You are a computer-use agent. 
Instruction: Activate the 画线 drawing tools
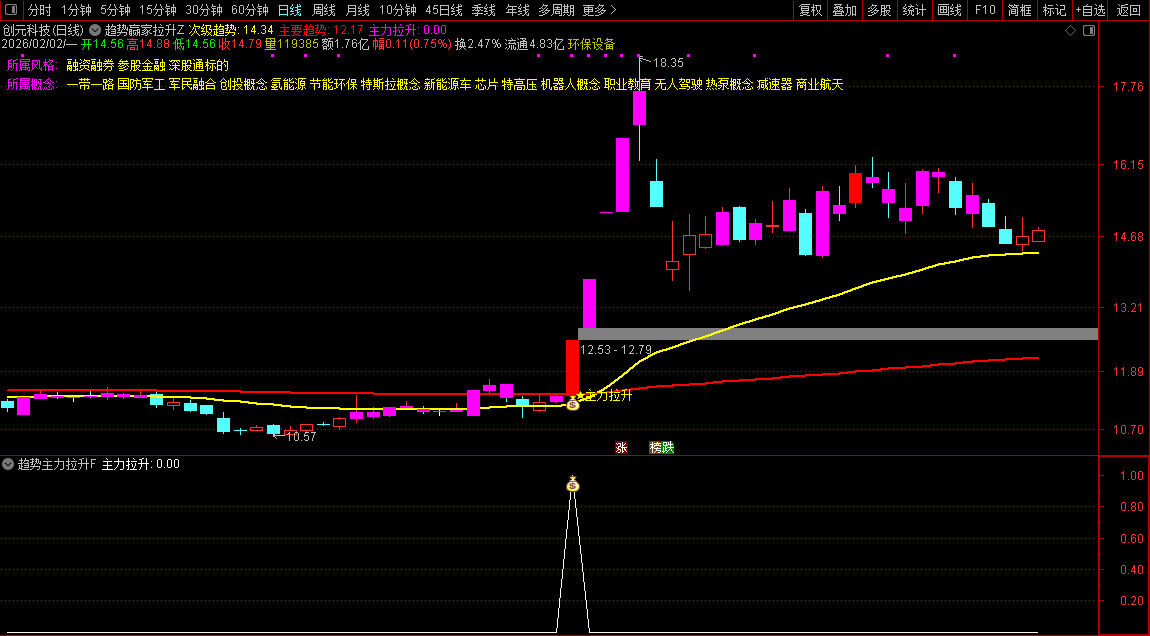[950, 10]
